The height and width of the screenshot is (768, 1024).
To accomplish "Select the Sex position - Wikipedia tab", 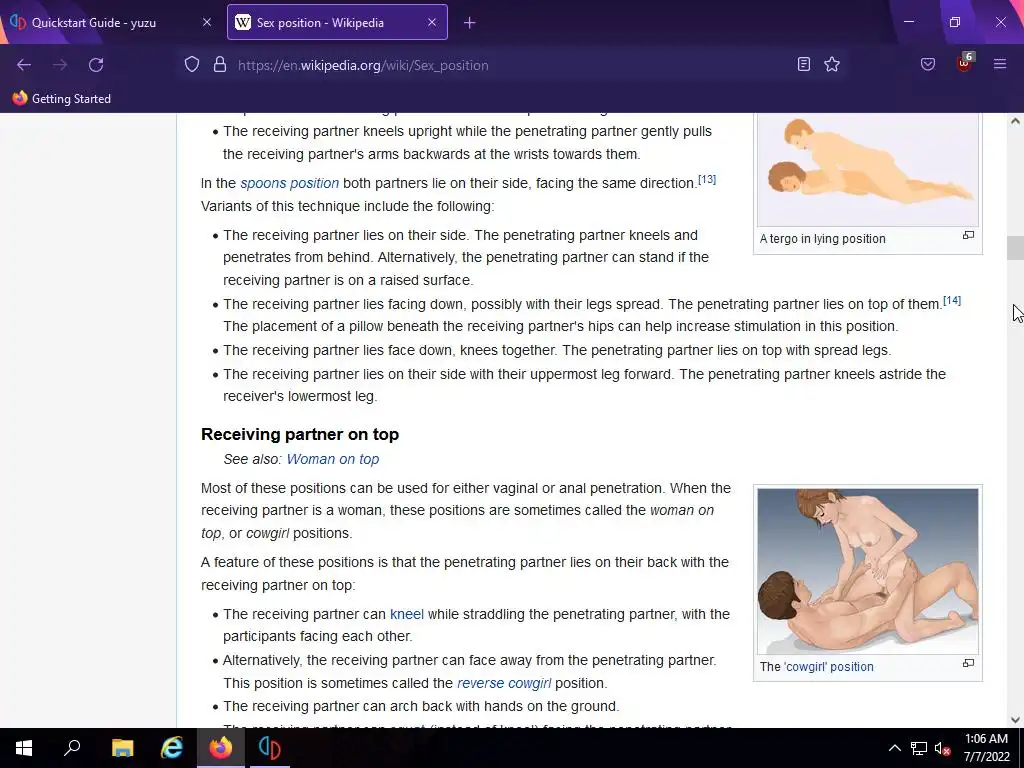I will (x=337, y=22).
